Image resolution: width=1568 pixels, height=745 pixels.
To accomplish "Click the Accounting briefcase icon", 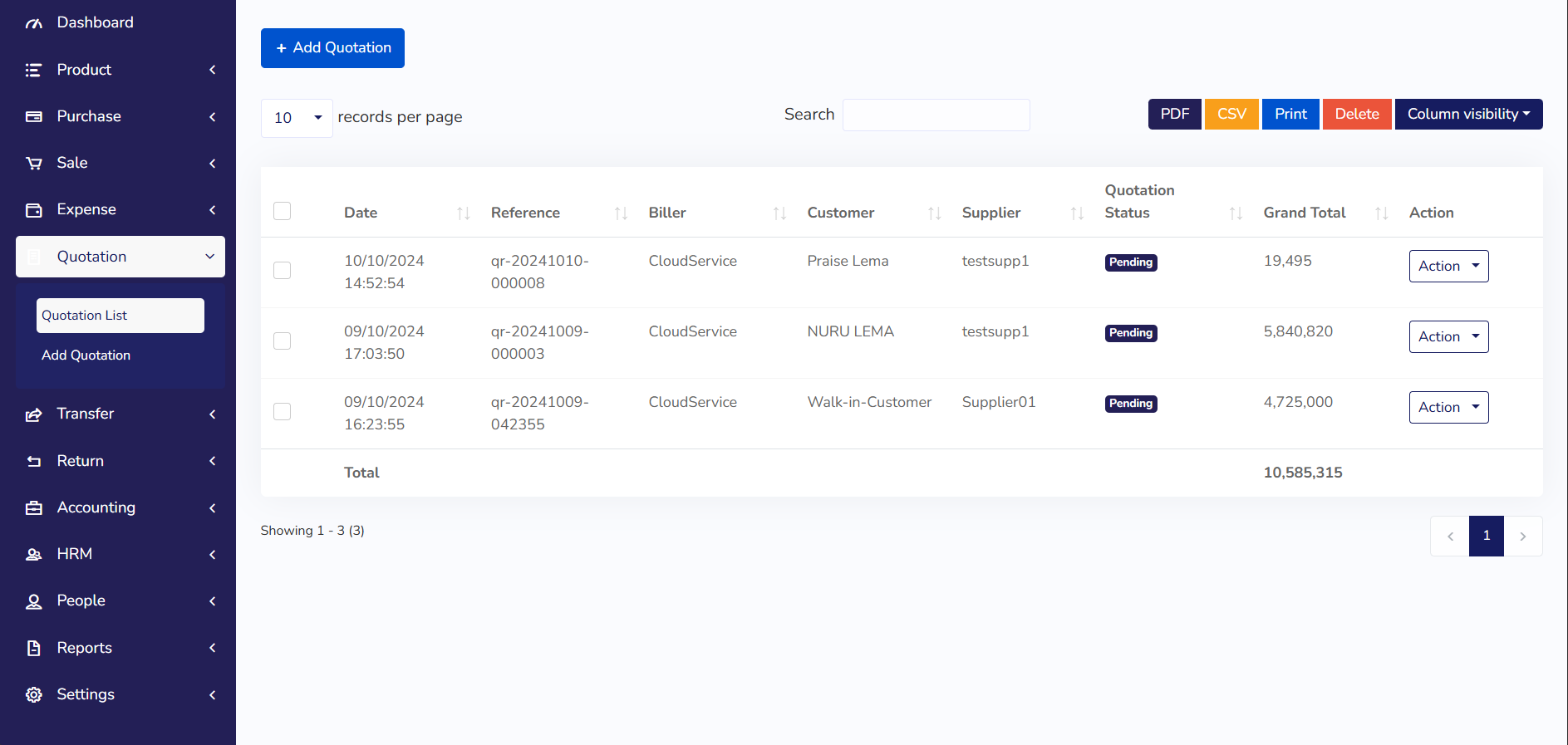I will click(33, 508).
